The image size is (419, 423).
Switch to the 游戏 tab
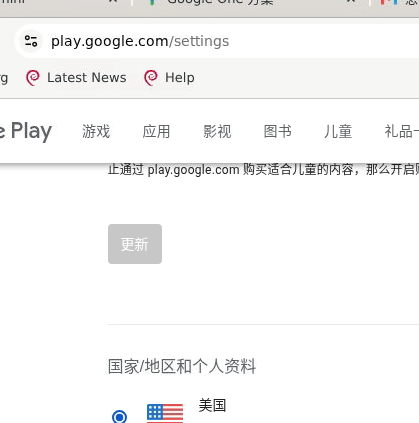tap(96, 131)
